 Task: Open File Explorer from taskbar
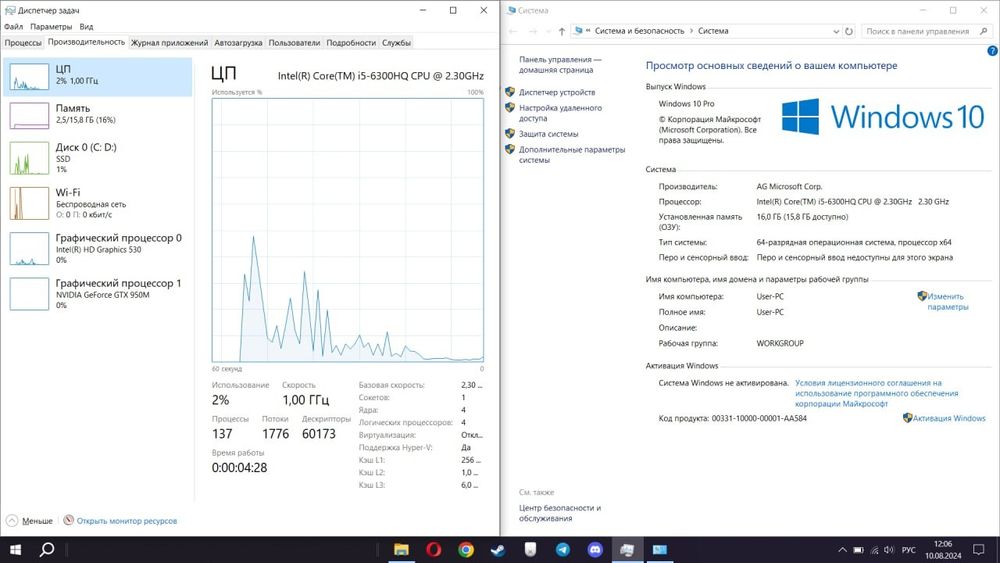[x=401, y=550]
